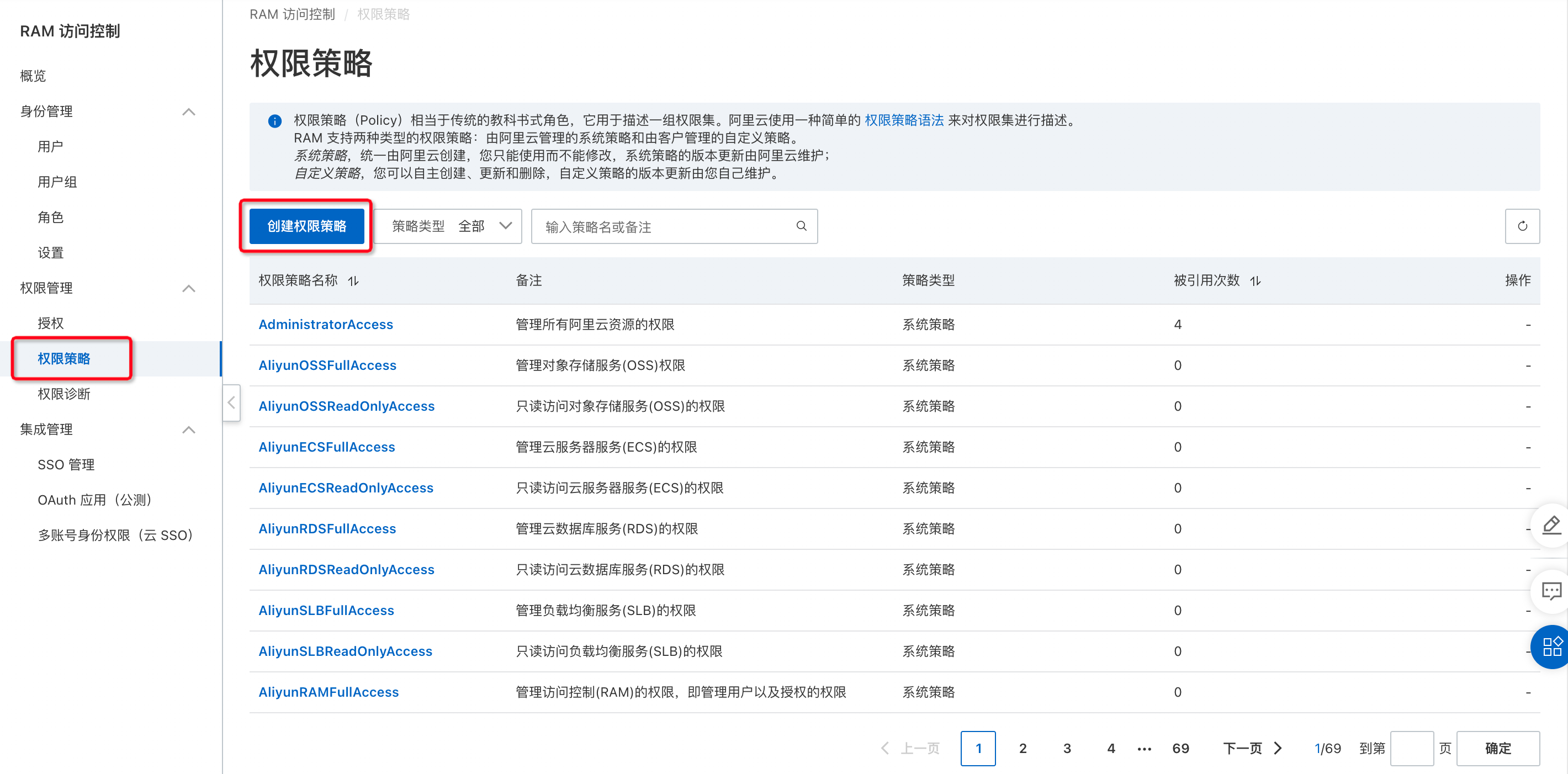Click next page arrow chevron
This screenshot has height=774, width=1568.
(x=1278, y=748)
